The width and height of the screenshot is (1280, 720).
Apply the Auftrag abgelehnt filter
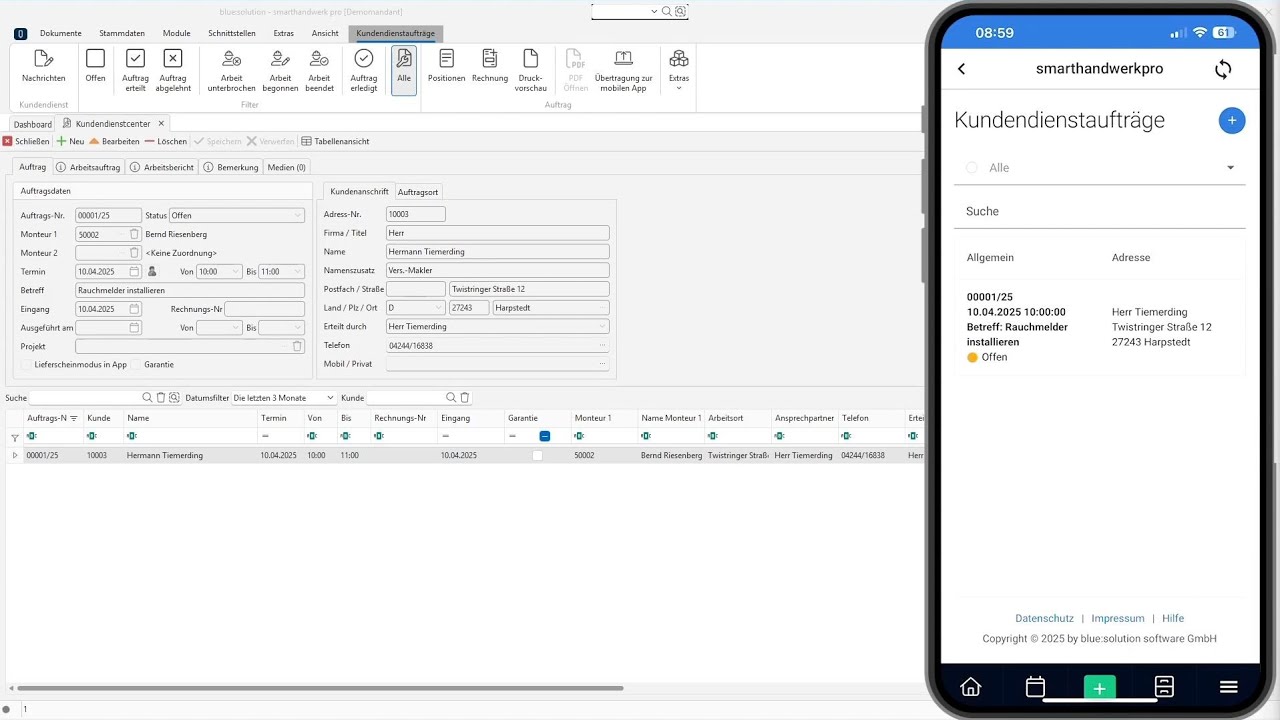point(172,70)
